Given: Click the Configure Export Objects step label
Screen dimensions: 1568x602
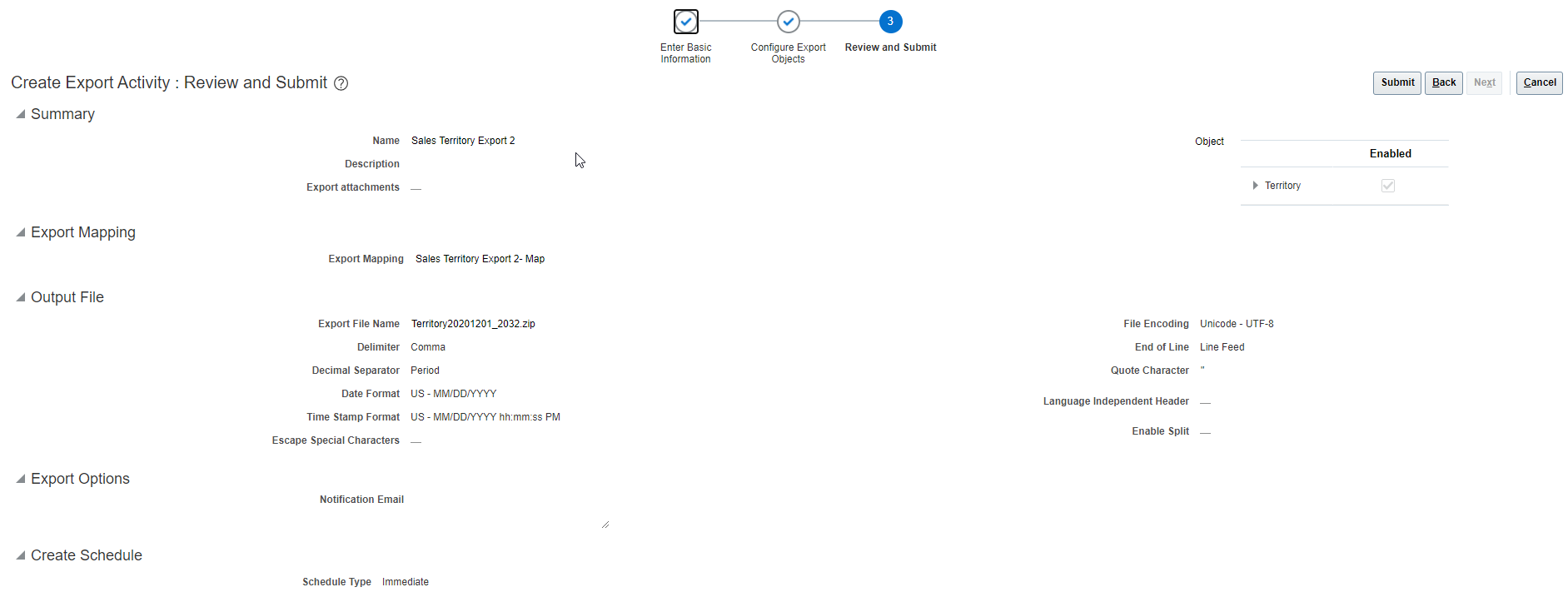Looking at the screenshot, I should (789, 53).
